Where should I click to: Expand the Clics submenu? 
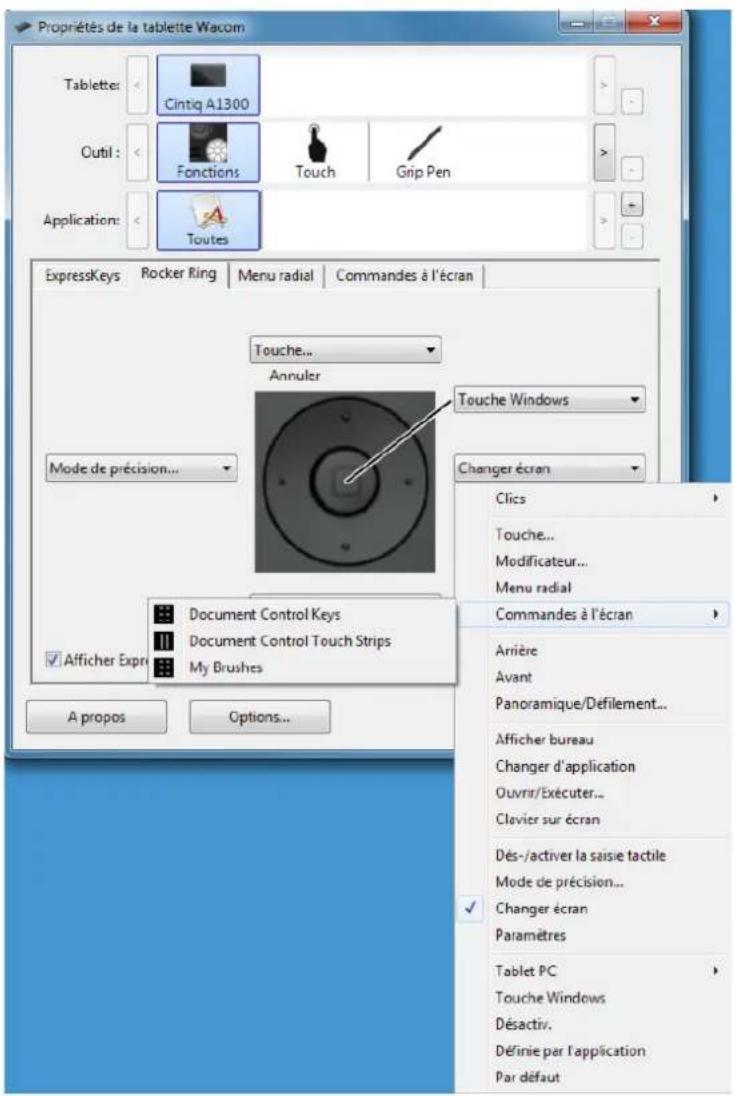point(593,498)
